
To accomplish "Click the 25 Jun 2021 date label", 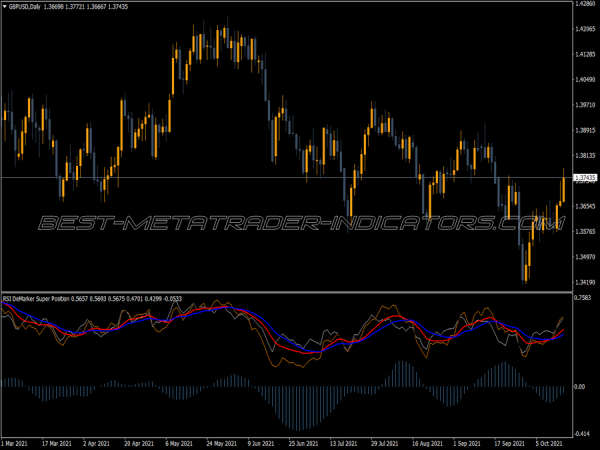I will [303, 444].
